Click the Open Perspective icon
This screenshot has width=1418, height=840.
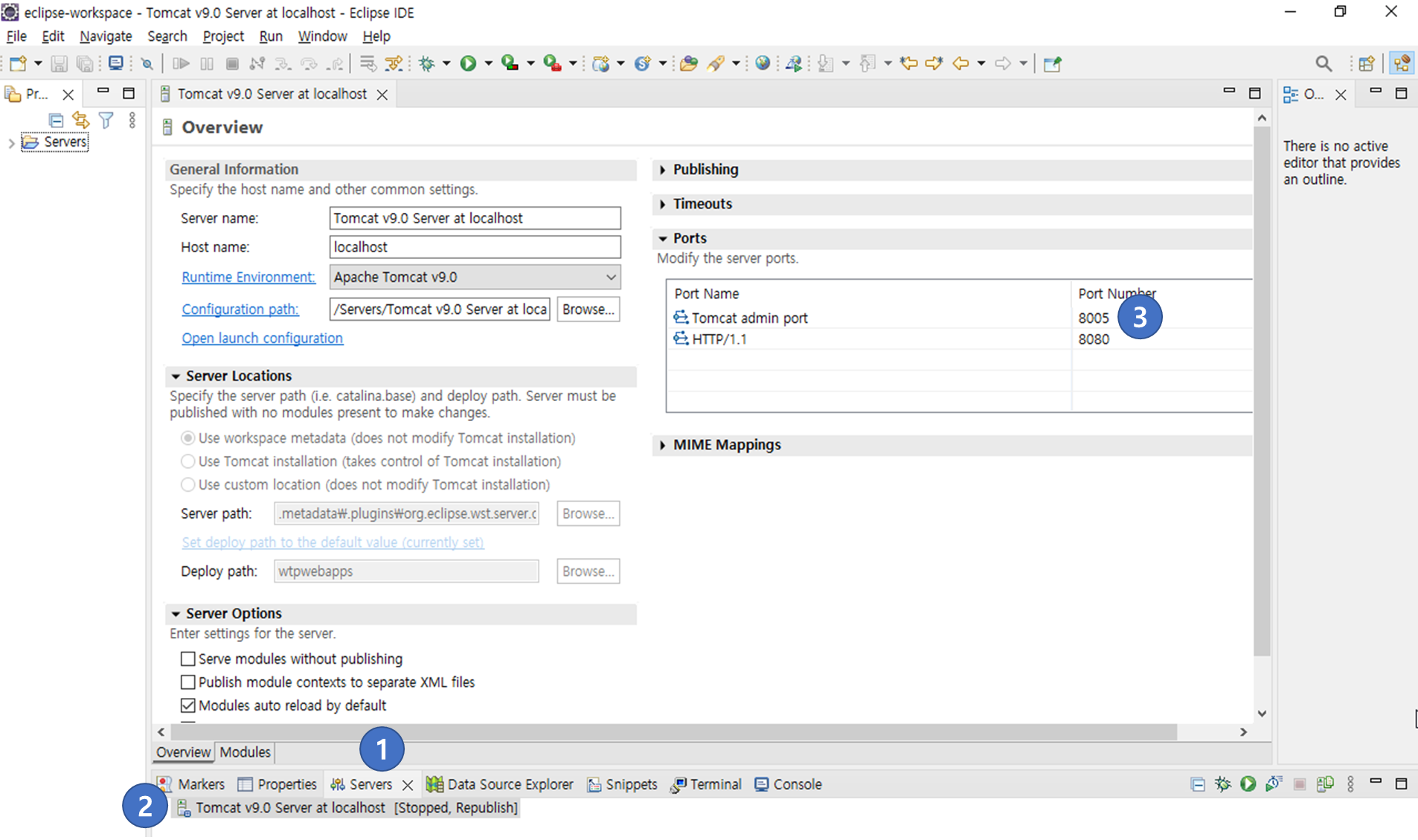(x=1366, y=64)
